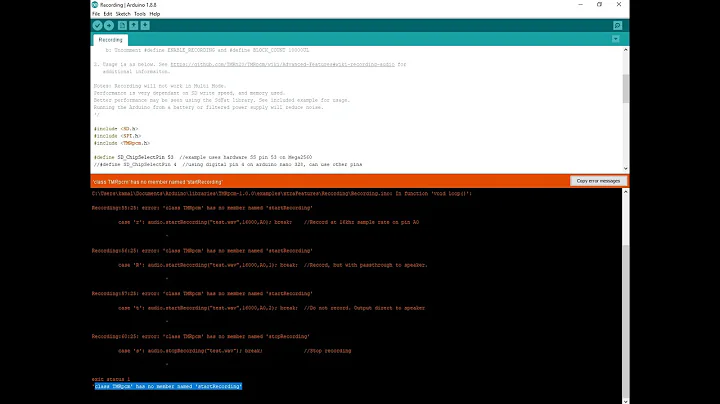Click the case 's' stopRecording console line

coord(235,351)
